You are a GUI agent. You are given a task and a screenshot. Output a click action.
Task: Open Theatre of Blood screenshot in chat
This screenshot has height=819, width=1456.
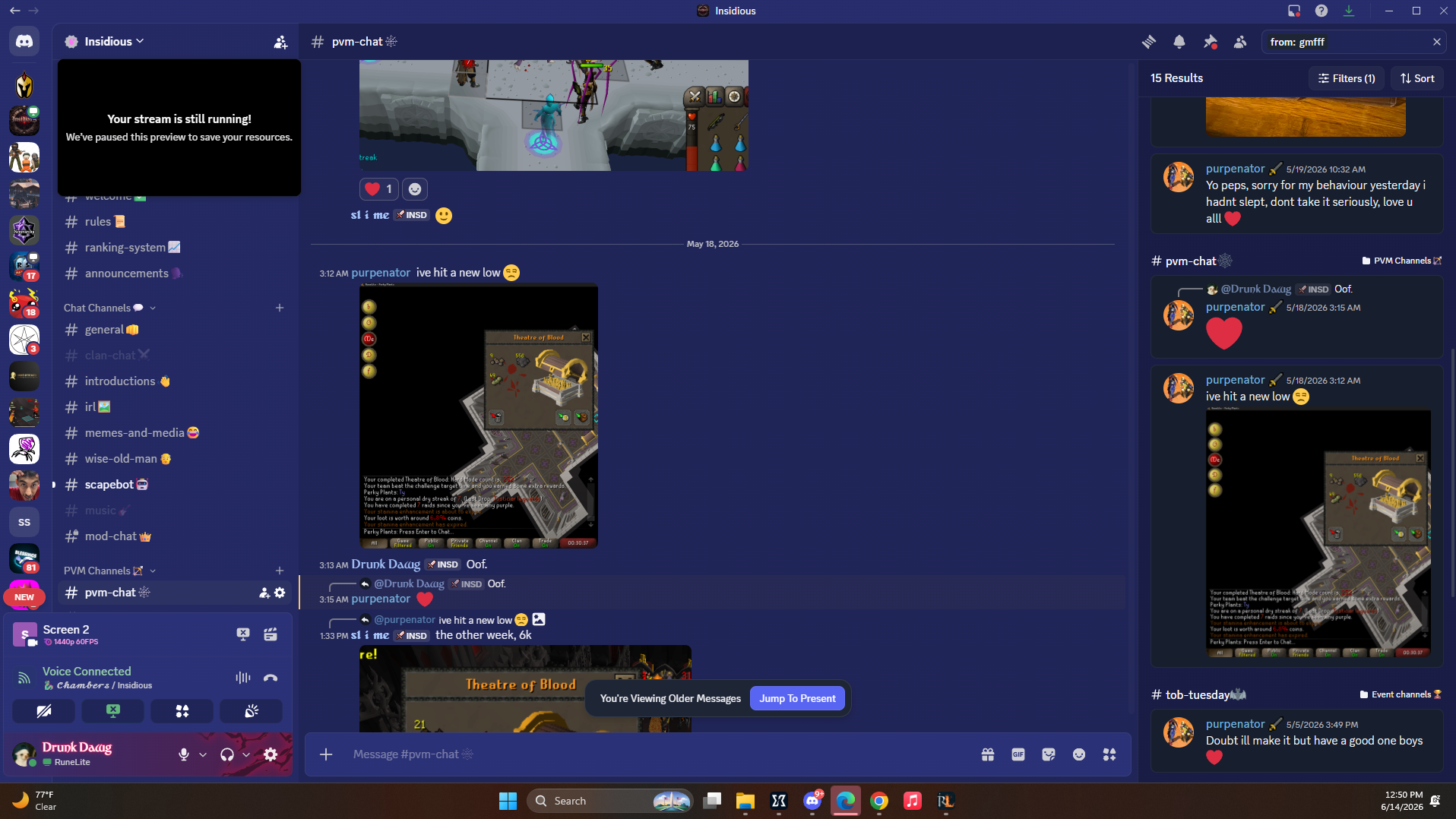pos(479,416)
